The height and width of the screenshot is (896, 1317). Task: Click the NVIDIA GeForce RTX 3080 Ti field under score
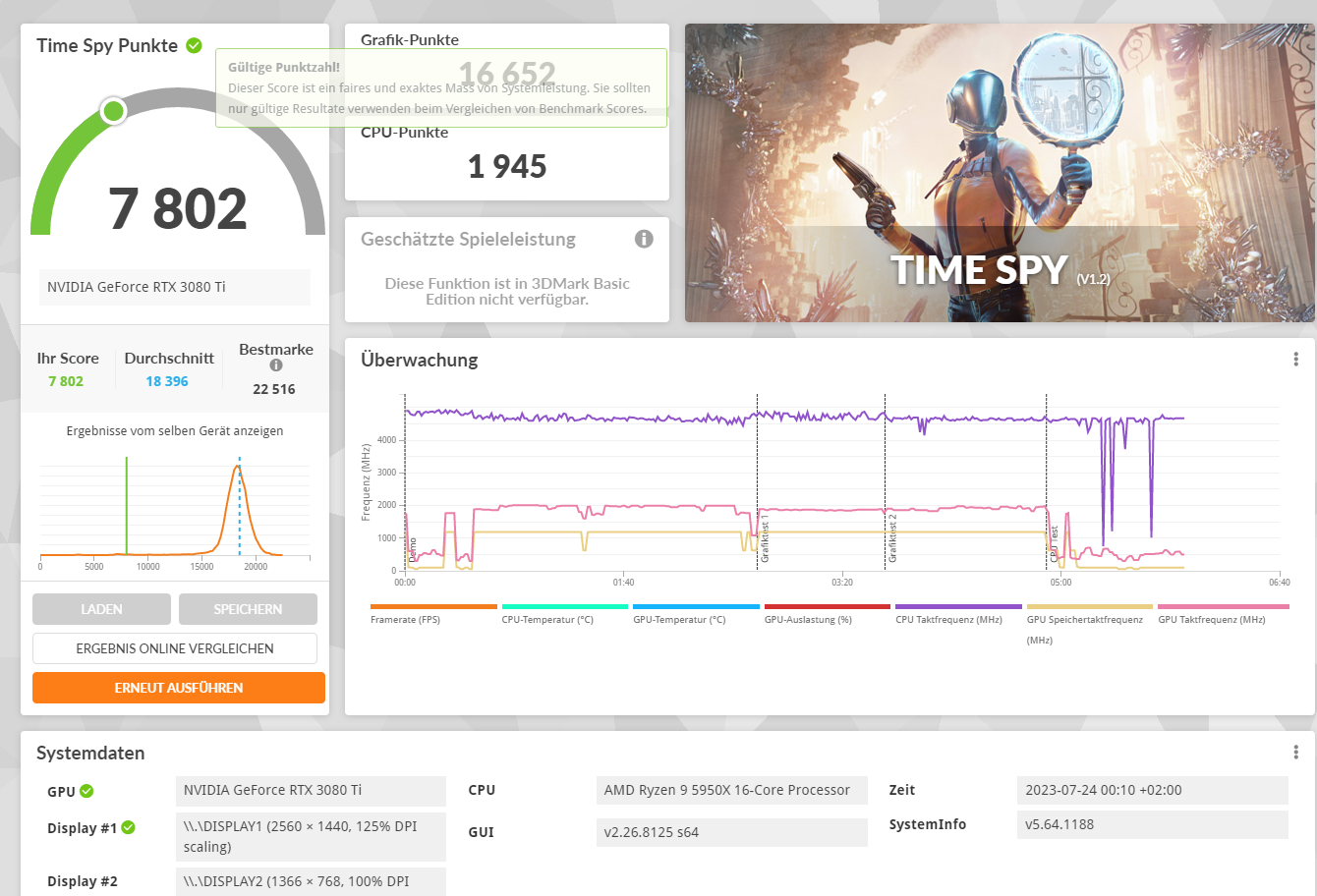(x=175, y=287)
